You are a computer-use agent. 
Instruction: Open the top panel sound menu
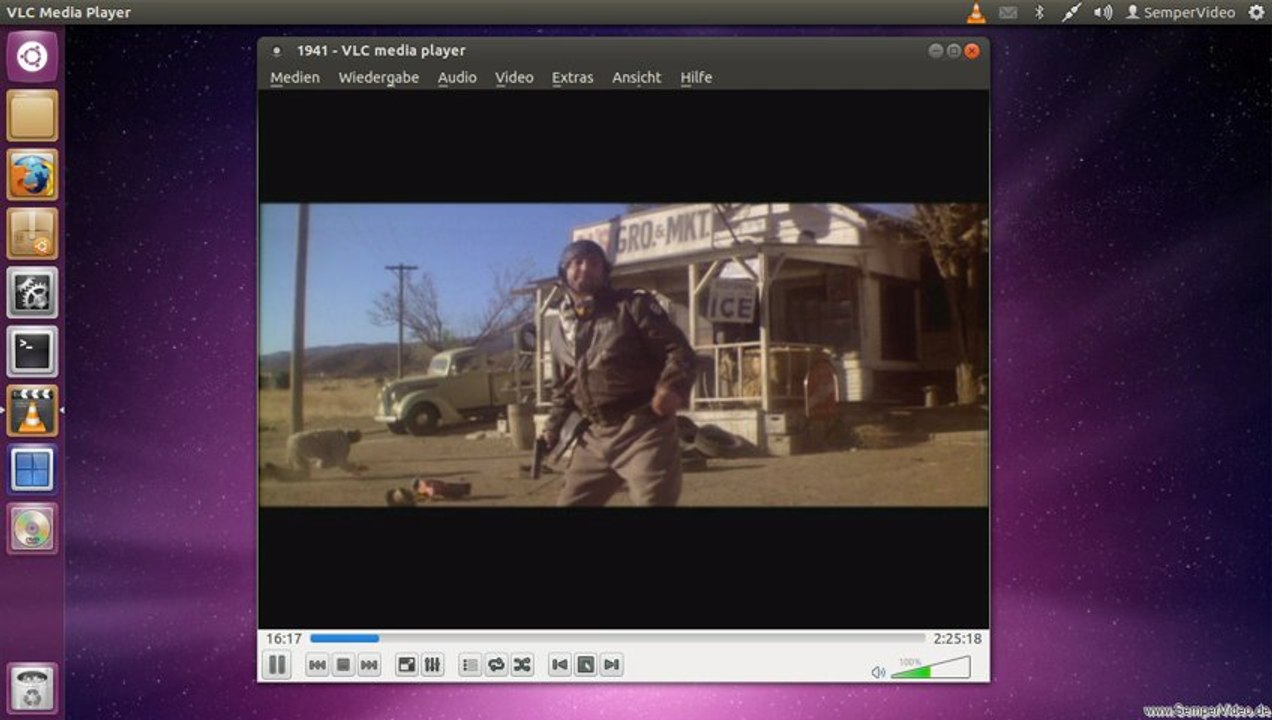click(x=1103, y=13)
